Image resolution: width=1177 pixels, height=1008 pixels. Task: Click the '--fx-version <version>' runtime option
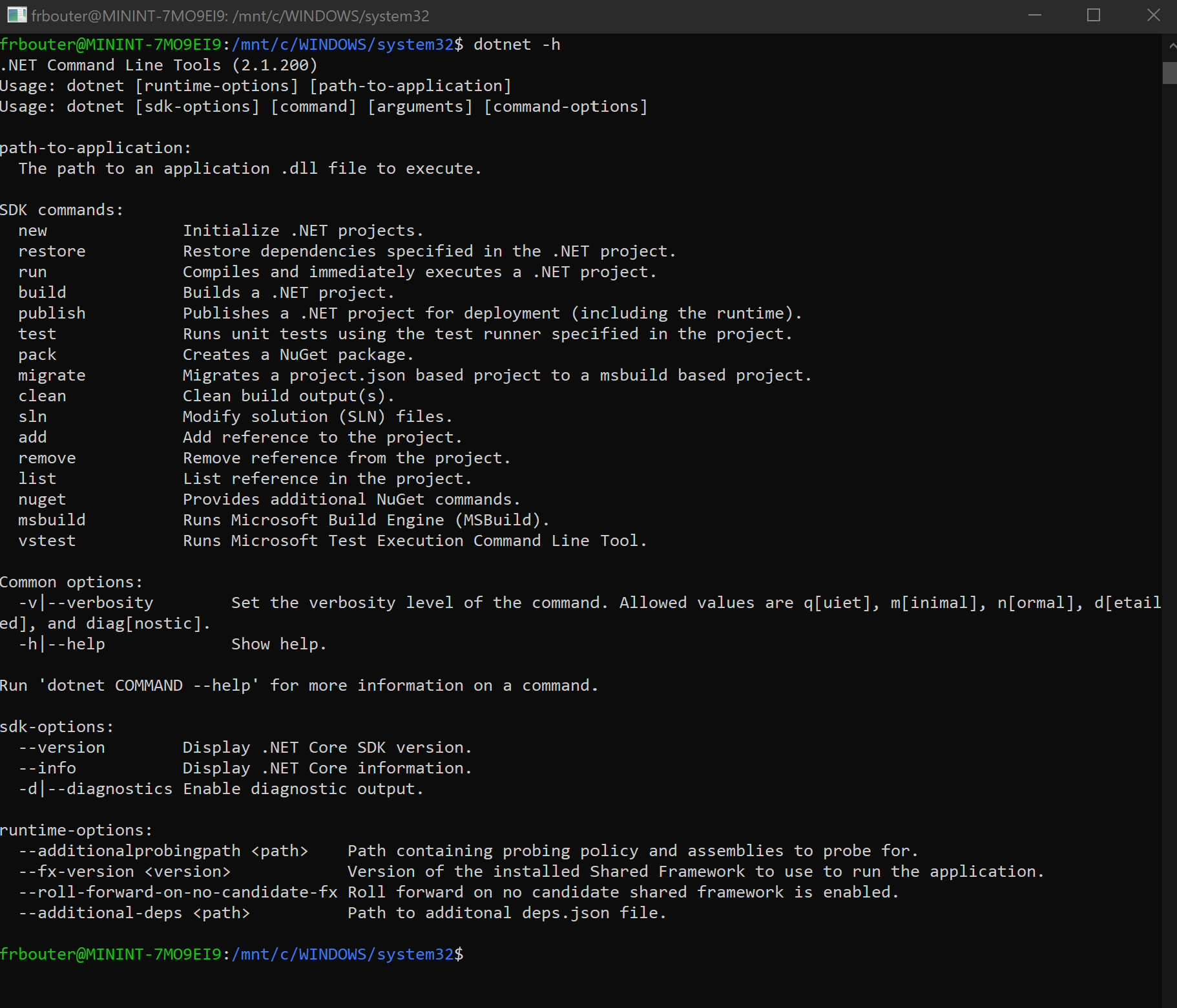pyautogui.click(x=124, y=872)
